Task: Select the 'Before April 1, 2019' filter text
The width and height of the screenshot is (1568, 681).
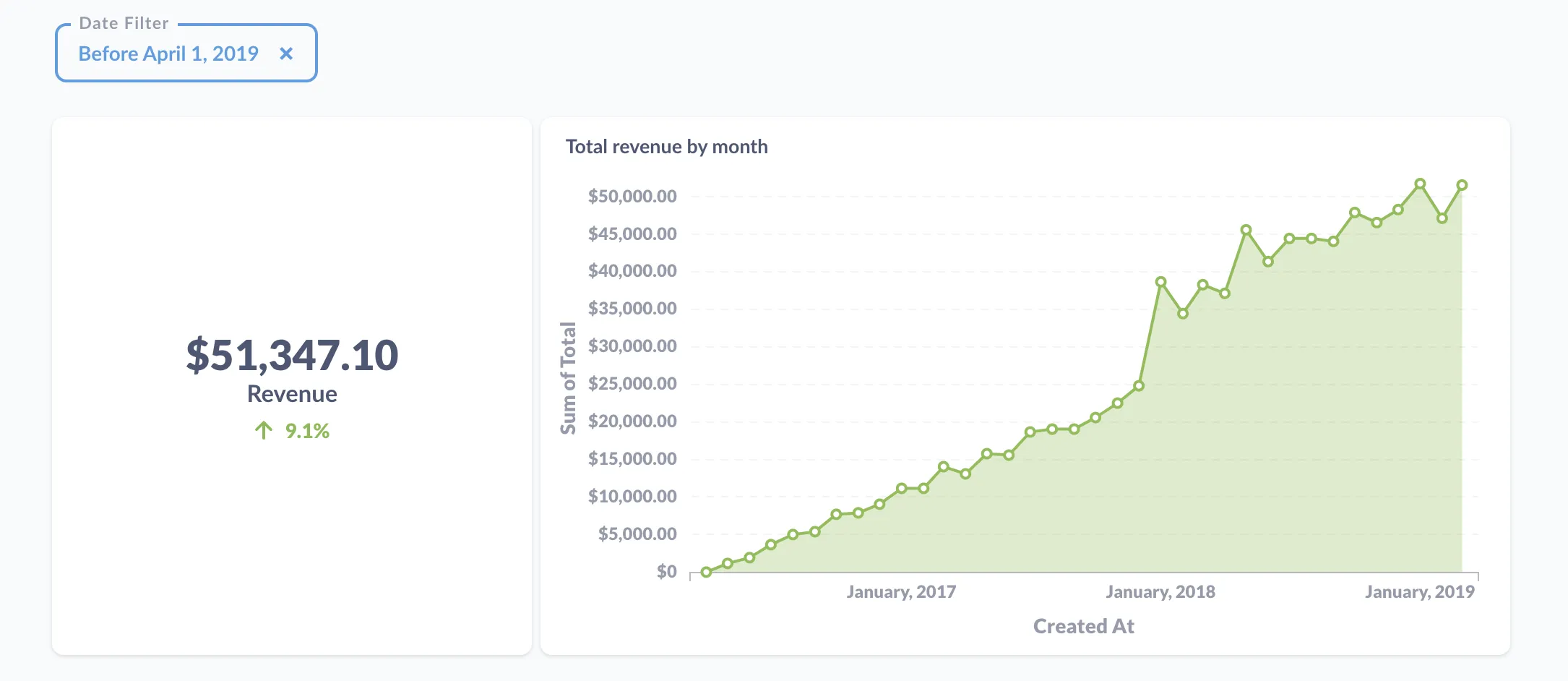Action: point(168,53)
